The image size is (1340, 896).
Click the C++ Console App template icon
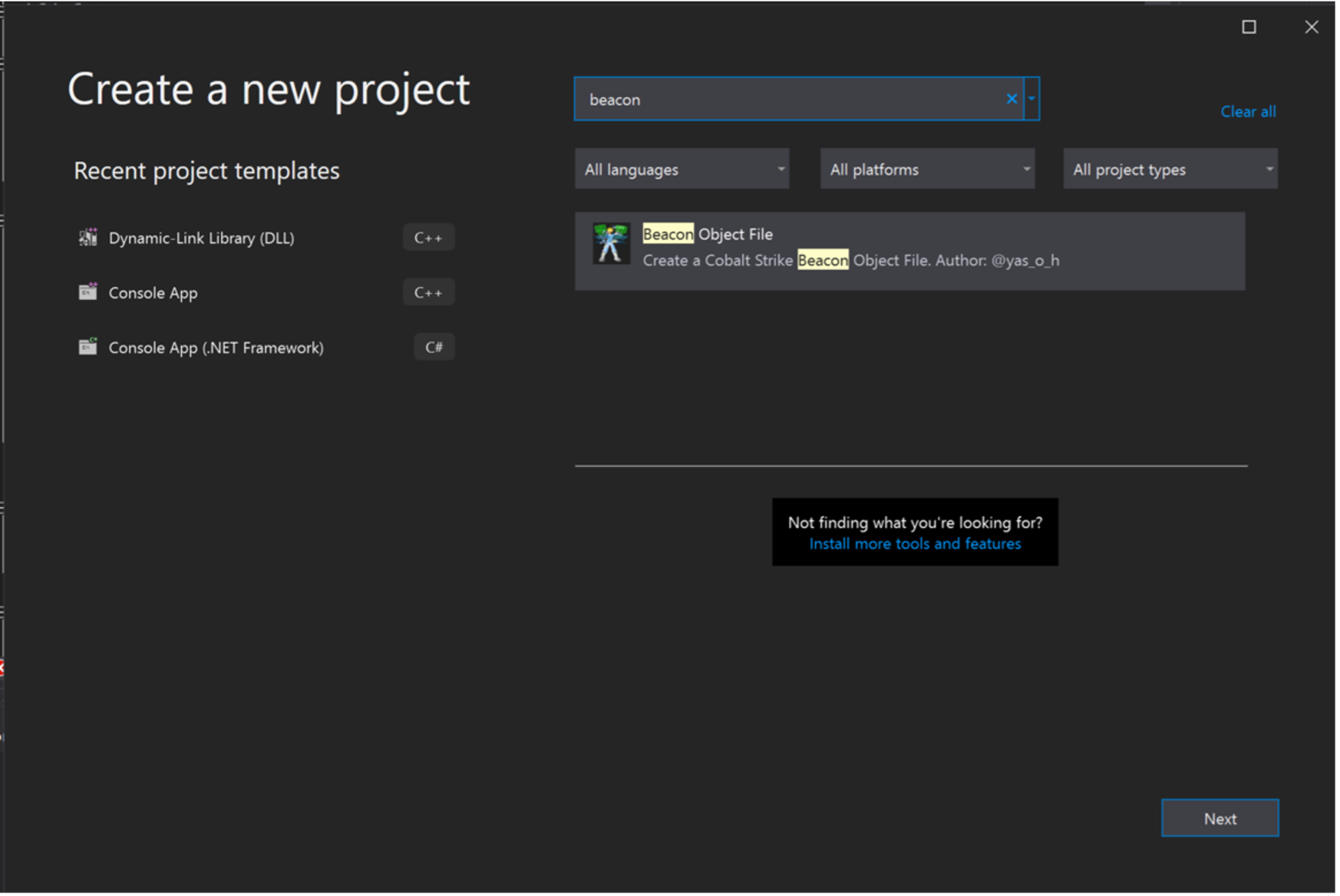tap(88, 292)
